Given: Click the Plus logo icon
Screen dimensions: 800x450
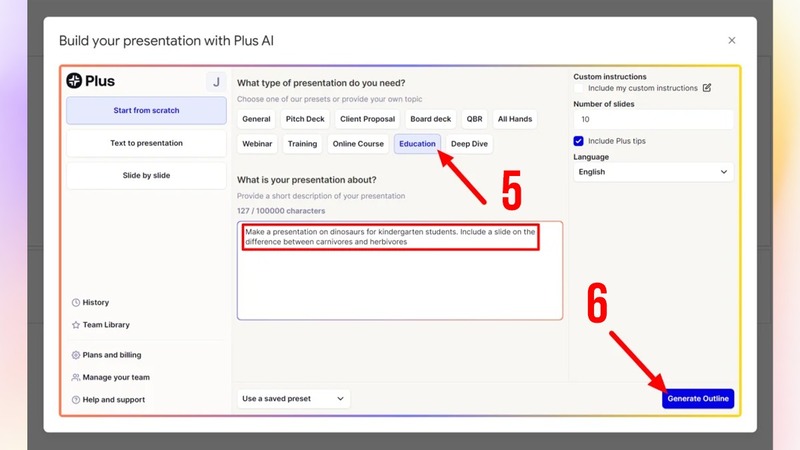Looking at the screenshot, I should pos(74,80).
